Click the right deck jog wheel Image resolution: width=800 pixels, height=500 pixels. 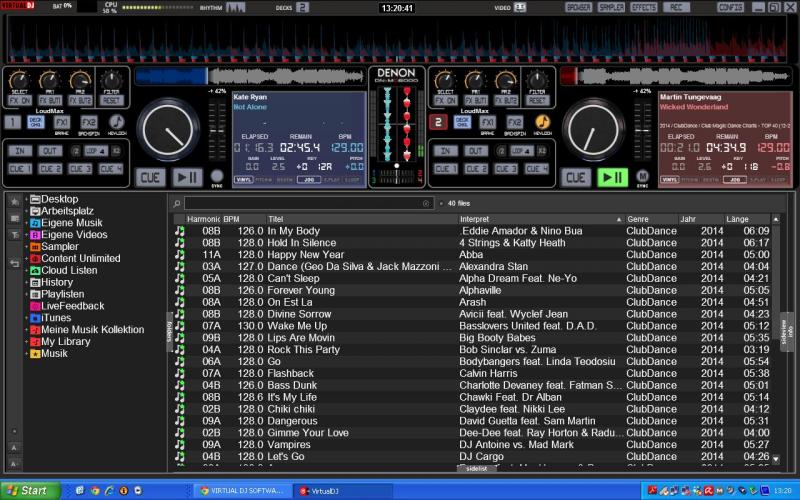593,130
